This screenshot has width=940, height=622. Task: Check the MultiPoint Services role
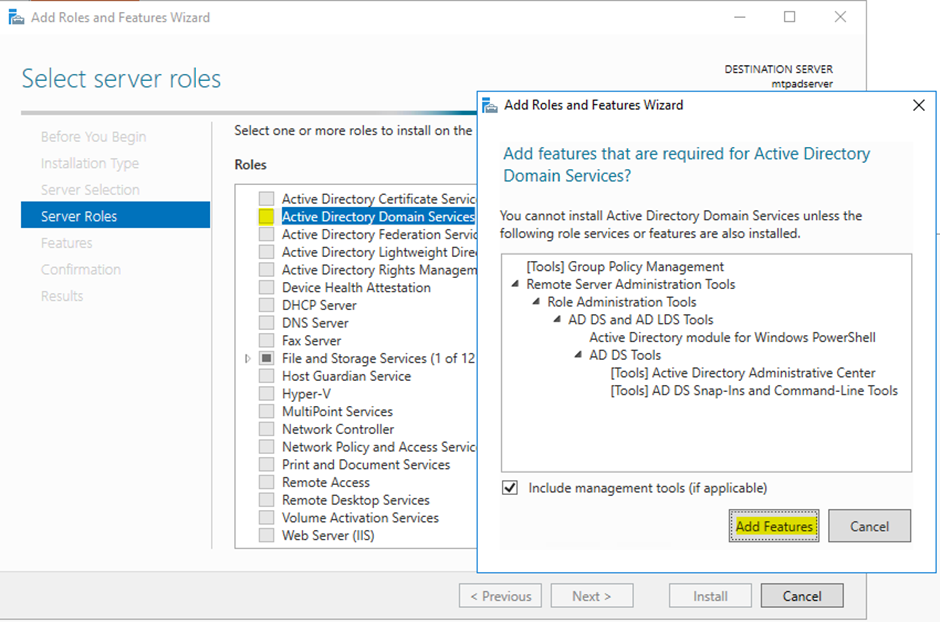coord(266,411)
